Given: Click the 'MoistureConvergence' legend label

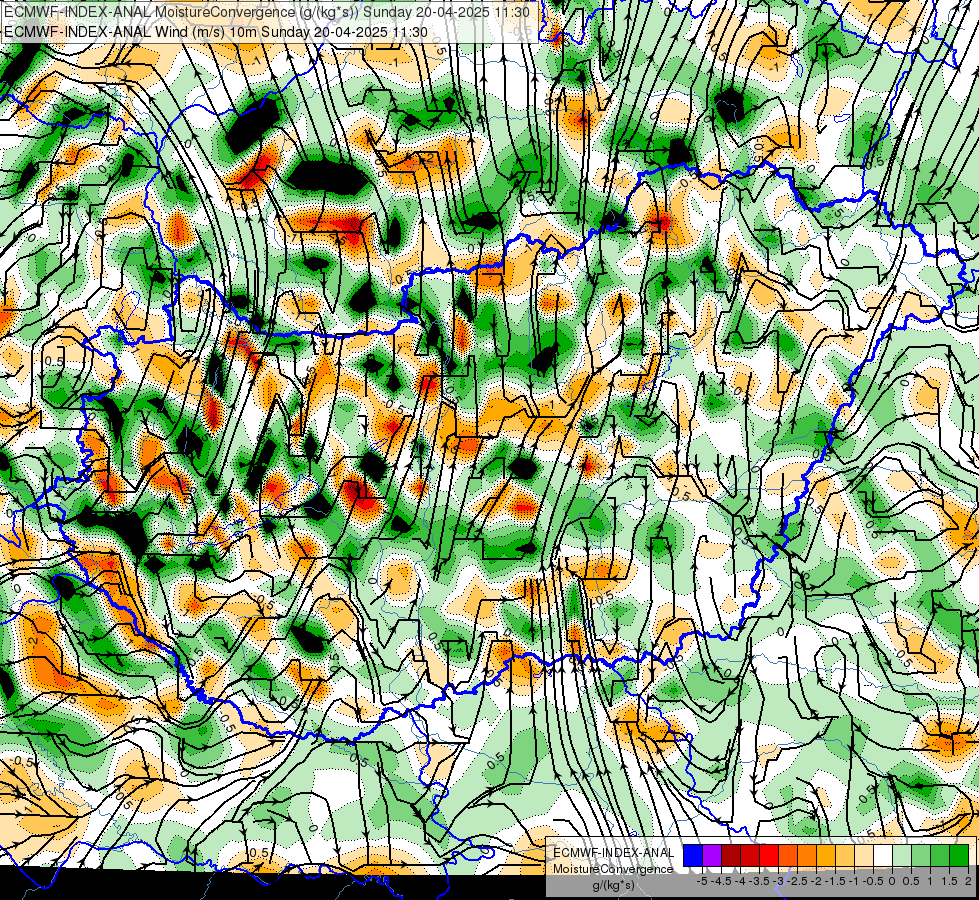Looking at the screenshot, I should click(x=613, y=869).
